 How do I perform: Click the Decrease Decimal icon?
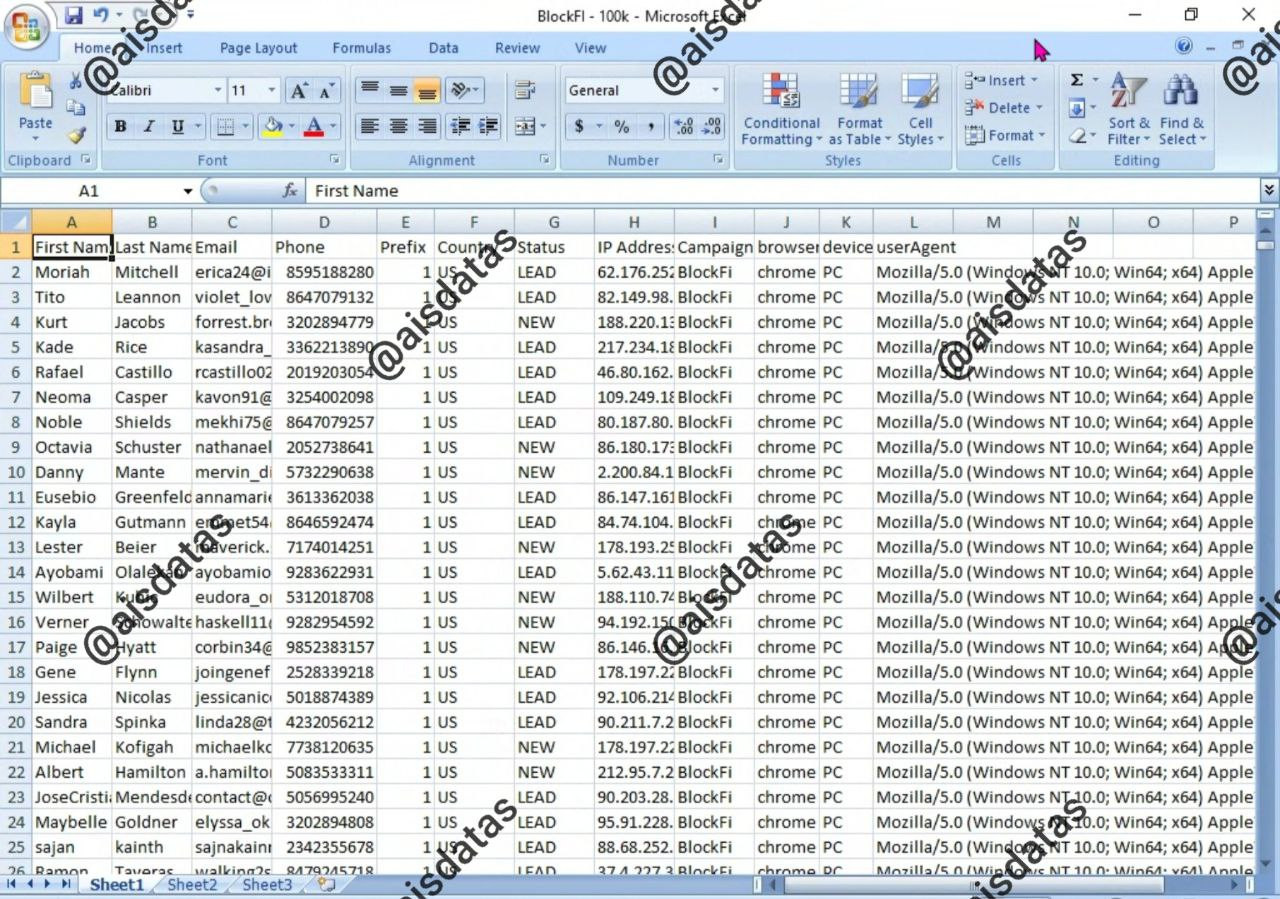point(712,126)
